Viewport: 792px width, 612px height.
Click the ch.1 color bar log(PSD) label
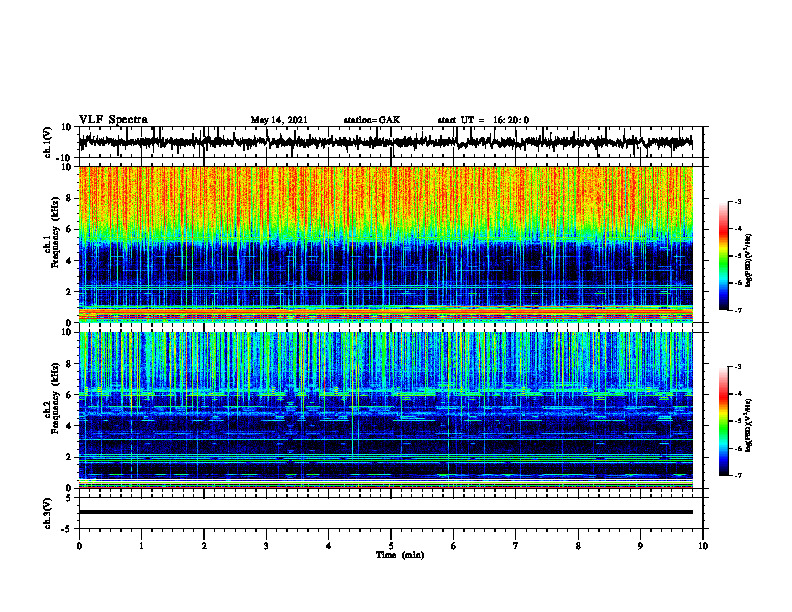coord(749,261)
